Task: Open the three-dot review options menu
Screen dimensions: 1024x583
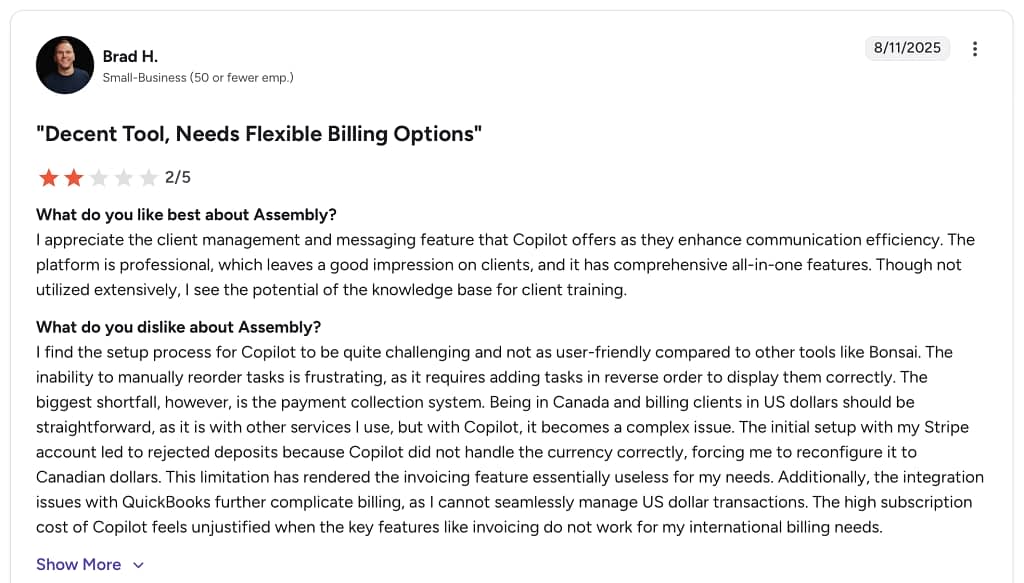Action: point(974,49)
